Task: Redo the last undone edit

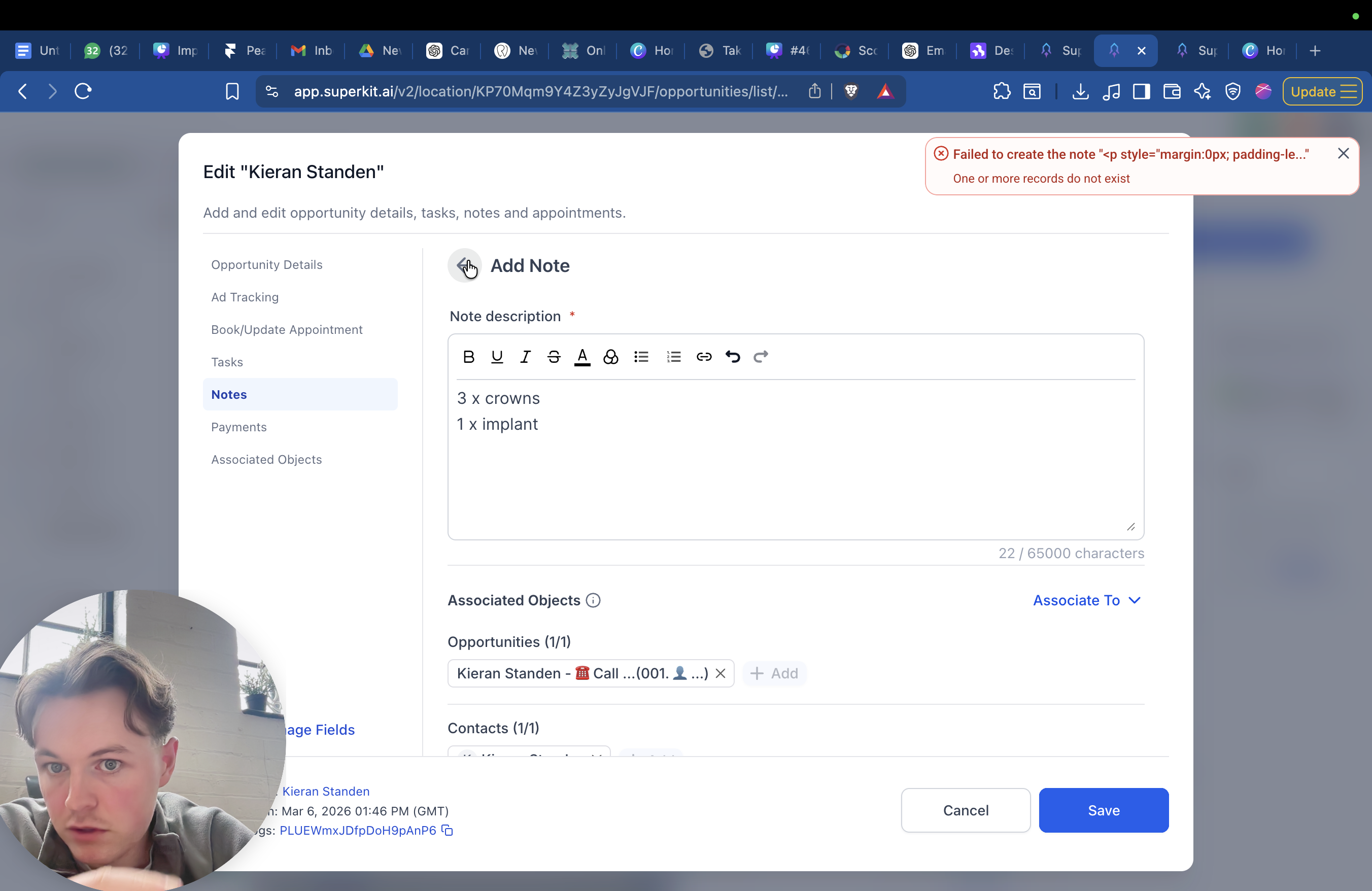Action: 761,357
